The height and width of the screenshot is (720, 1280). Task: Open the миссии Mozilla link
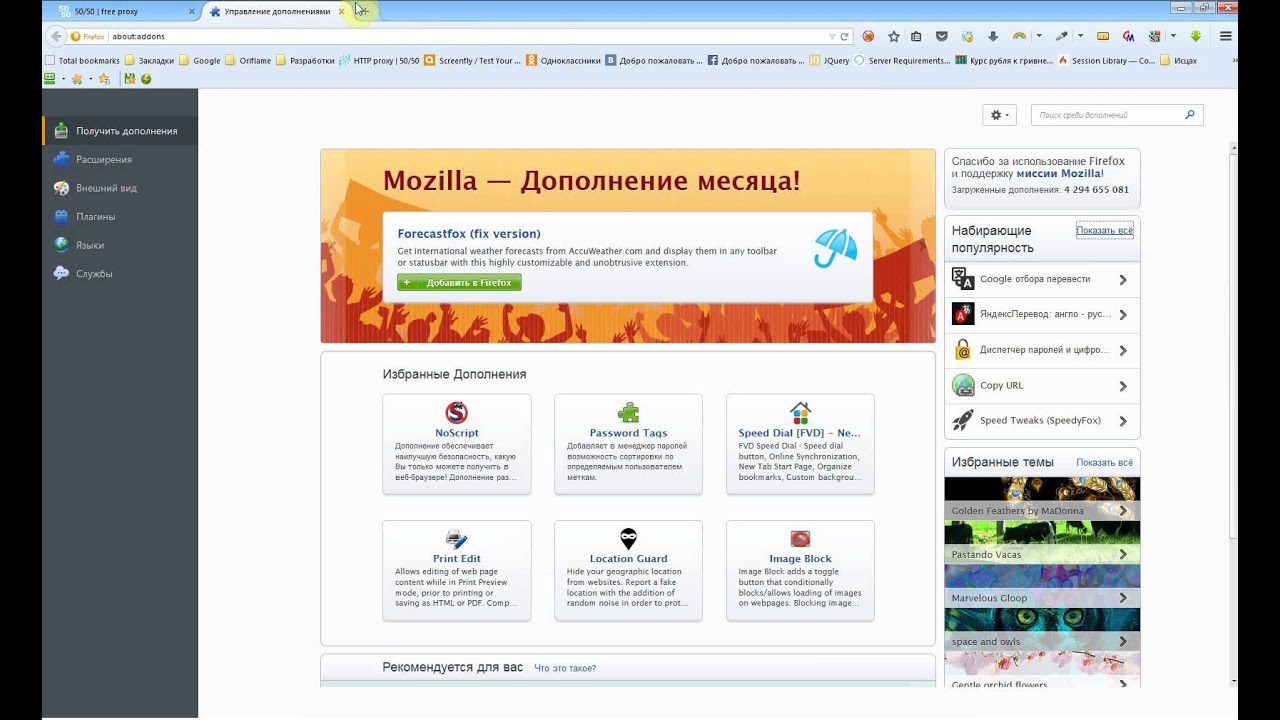(x=1059, y=174)
